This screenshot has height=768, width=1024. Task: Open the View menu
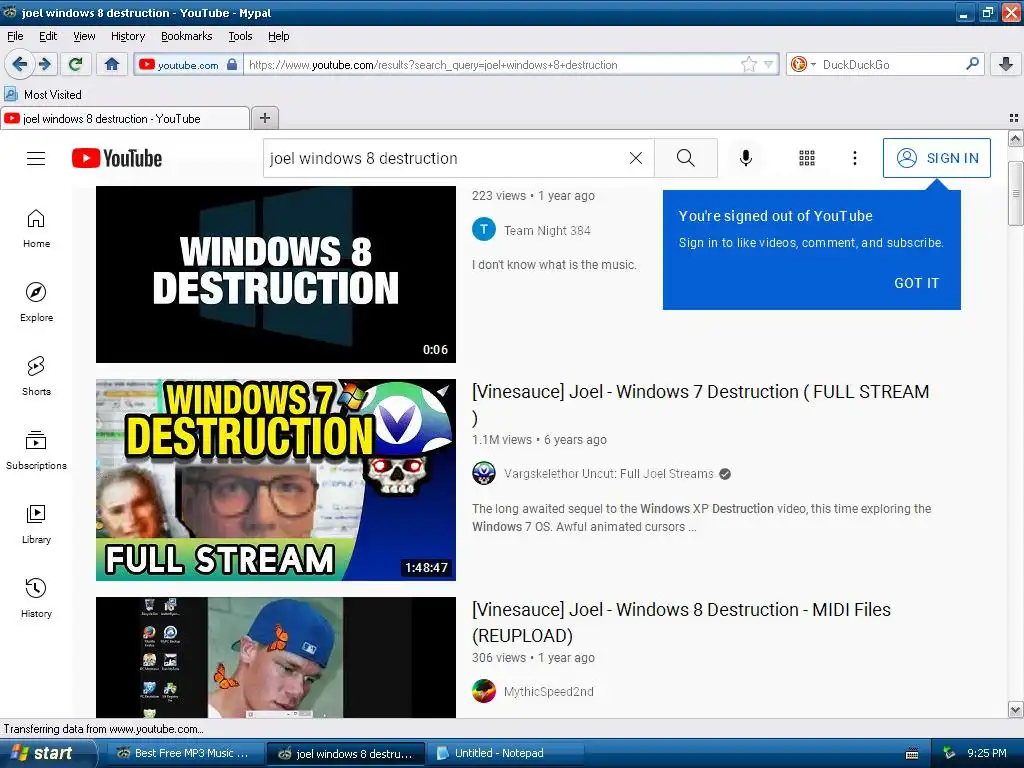(84, 36)
